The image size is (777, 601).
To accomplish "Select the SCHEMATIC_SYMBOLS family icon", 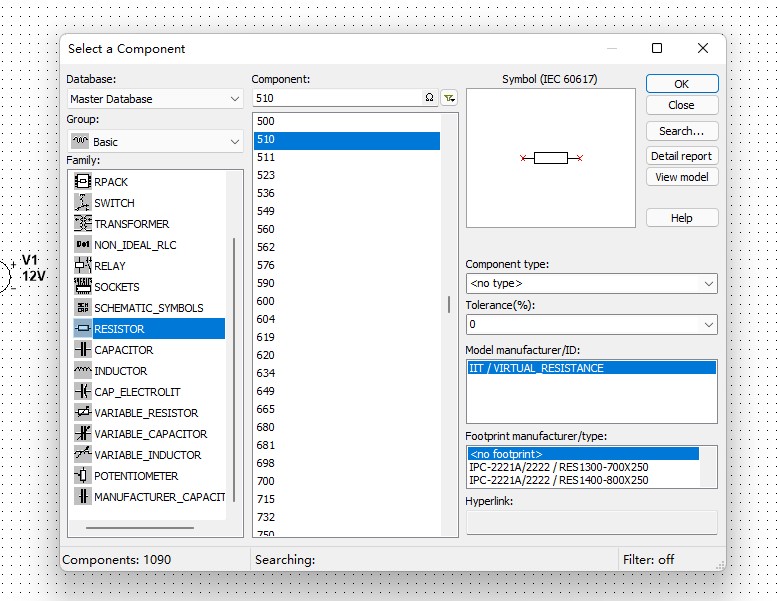I will point(82,307).
